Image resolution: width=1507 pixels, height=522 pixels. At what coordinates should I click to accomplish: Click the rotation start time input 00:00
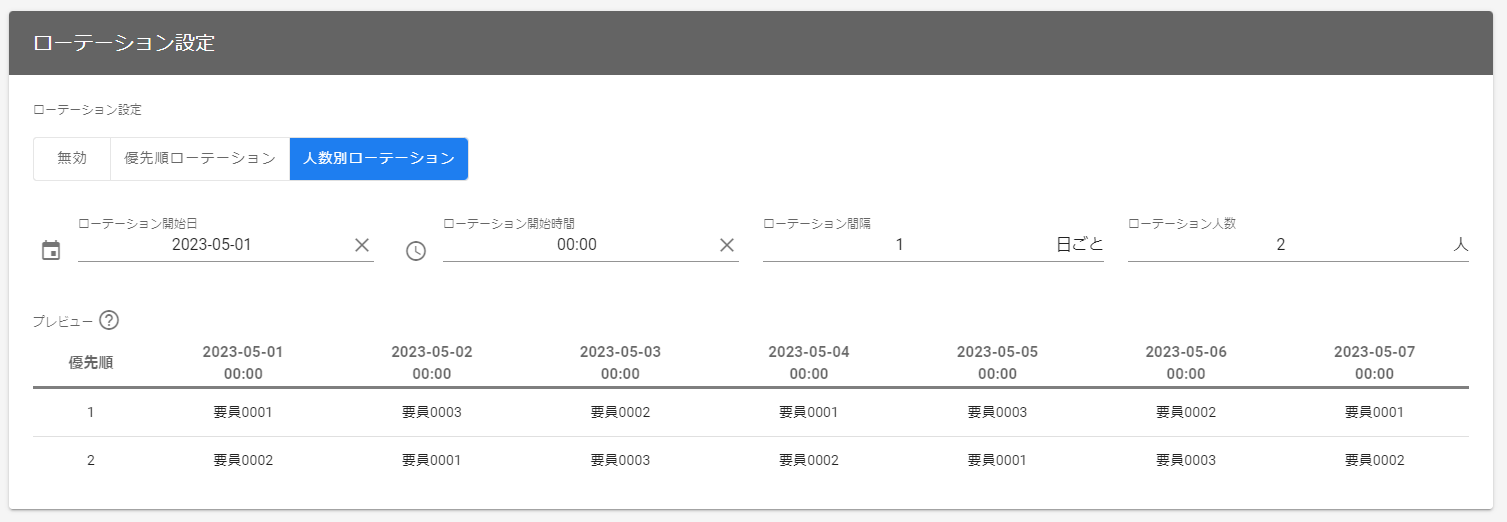(x=577, y=245)
